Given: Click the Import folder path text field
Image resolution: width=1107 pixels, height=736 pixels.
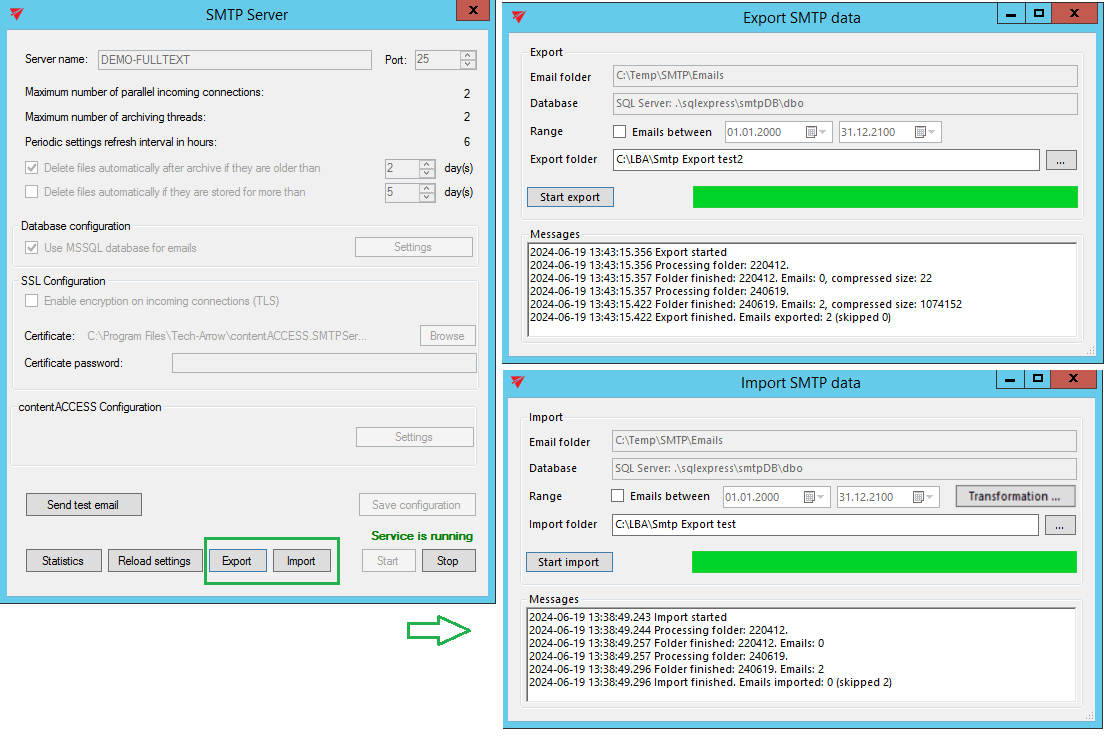Looking at the screenshot, I should [825, 524].
